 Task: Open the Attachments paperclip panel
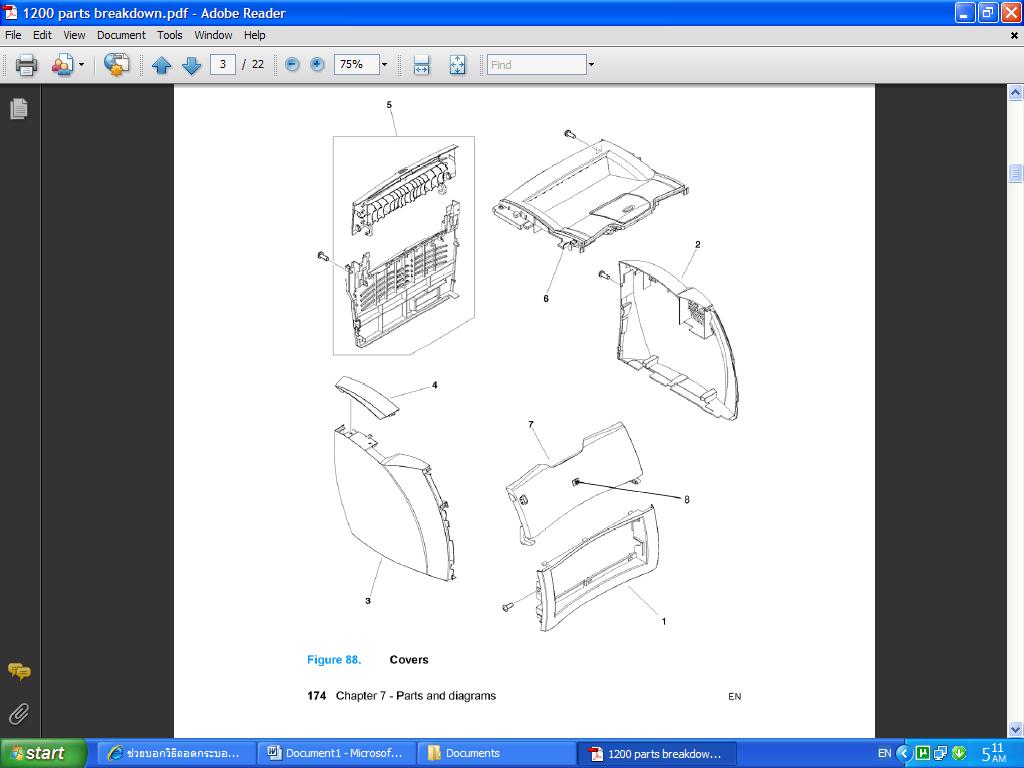point(19,714)
